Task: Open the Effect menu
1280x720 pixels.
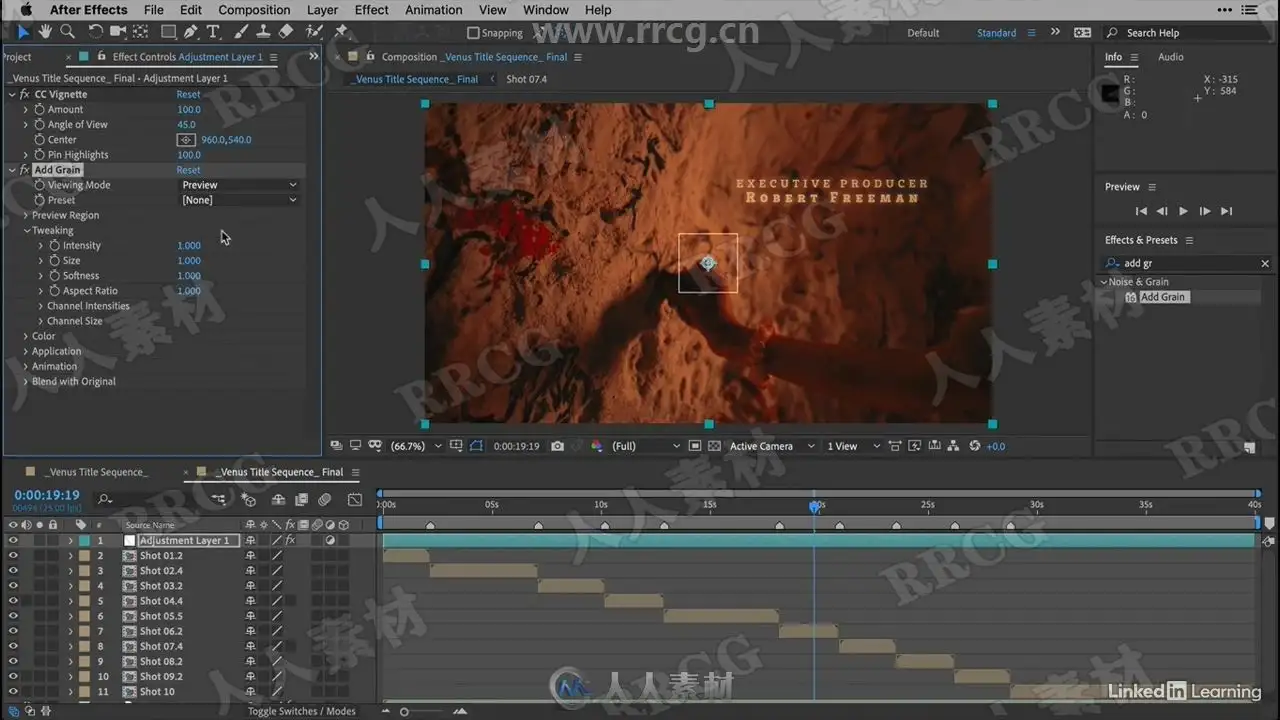Action: (x=371, y=10)
